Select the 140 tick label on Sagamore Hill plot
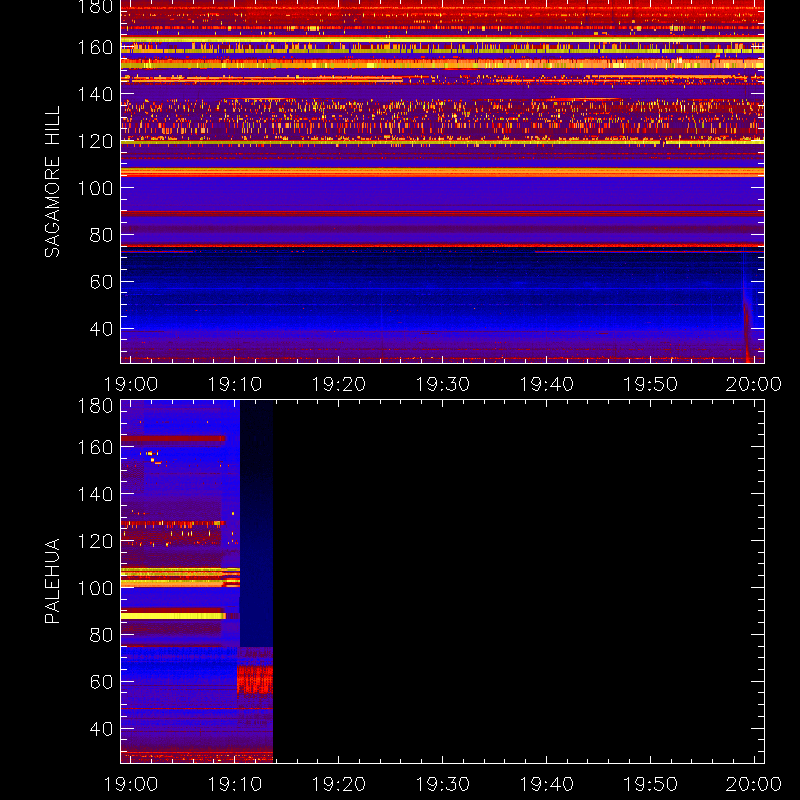This screenshot has height=800, width=800. point(95,94)
